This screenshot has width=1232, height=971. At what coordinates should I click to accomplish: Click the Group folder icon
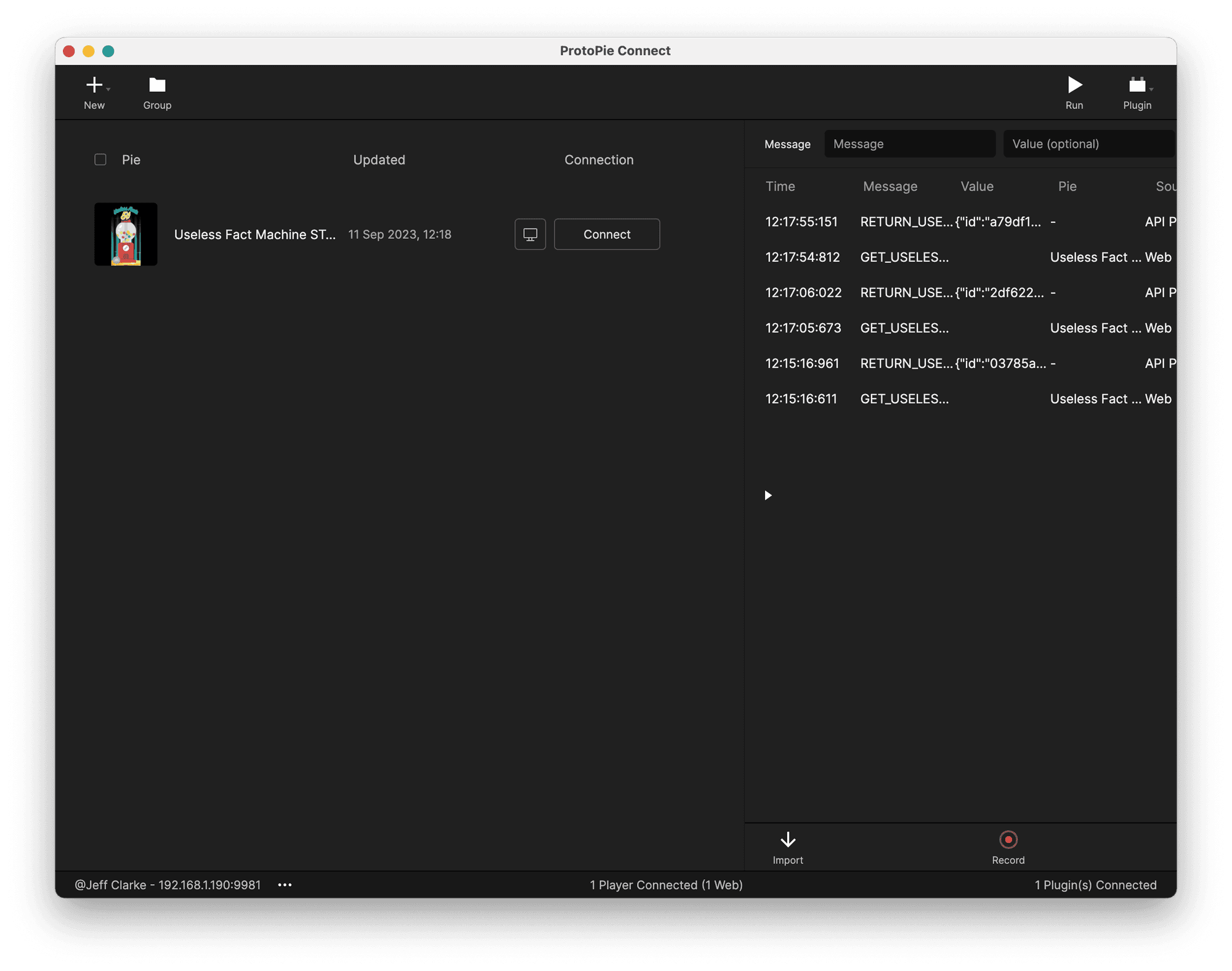pos(157,85)
